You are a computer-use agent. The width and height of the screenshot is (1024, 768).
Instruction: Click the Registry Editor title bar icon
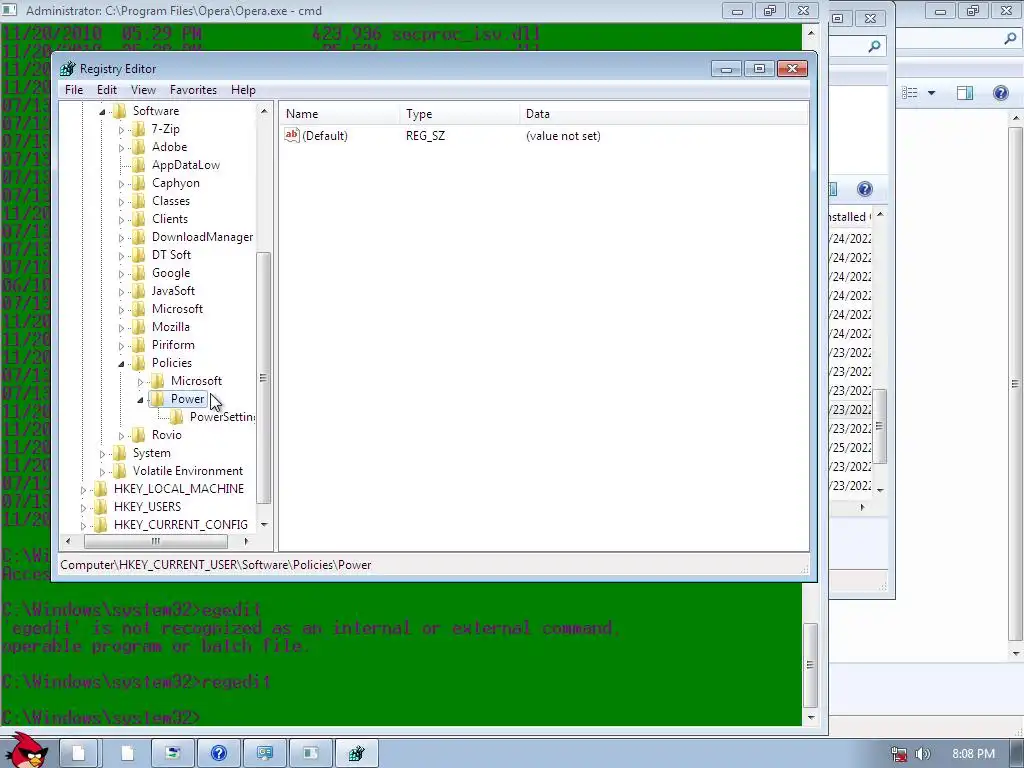click(67, 69)
